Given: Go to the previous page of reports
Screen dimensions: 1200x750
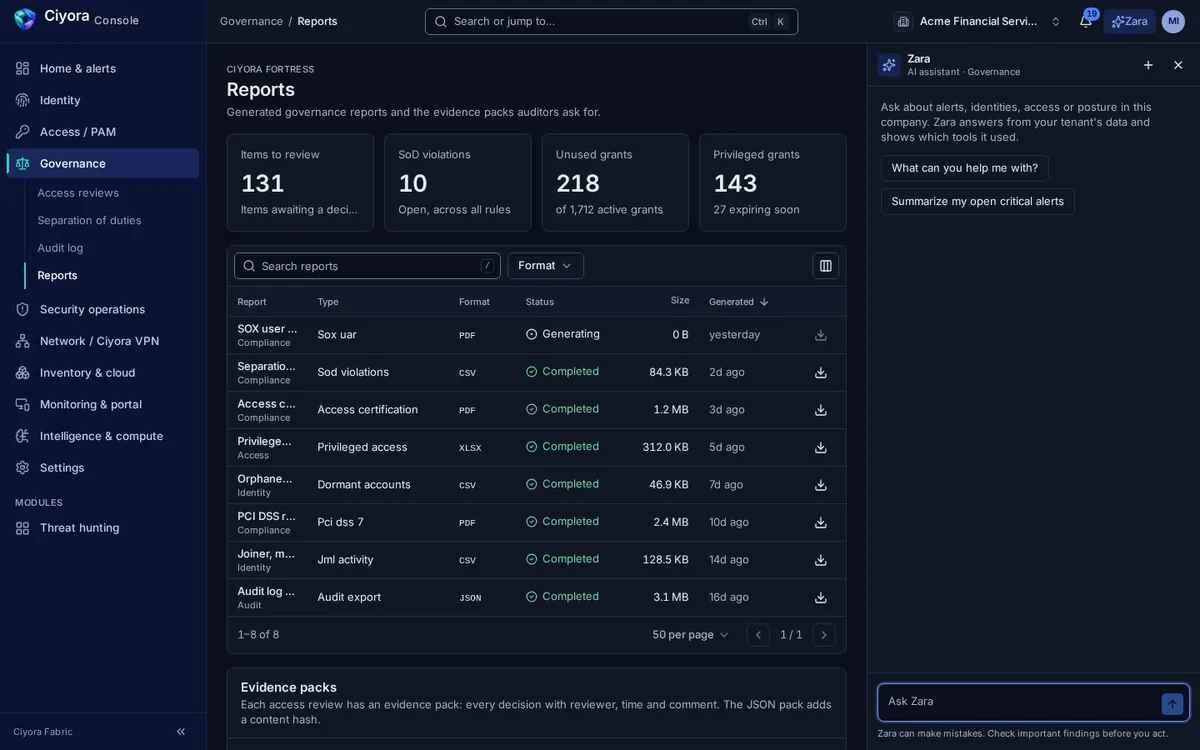Looking at the screenshot, I should click(x=758, y=635).
